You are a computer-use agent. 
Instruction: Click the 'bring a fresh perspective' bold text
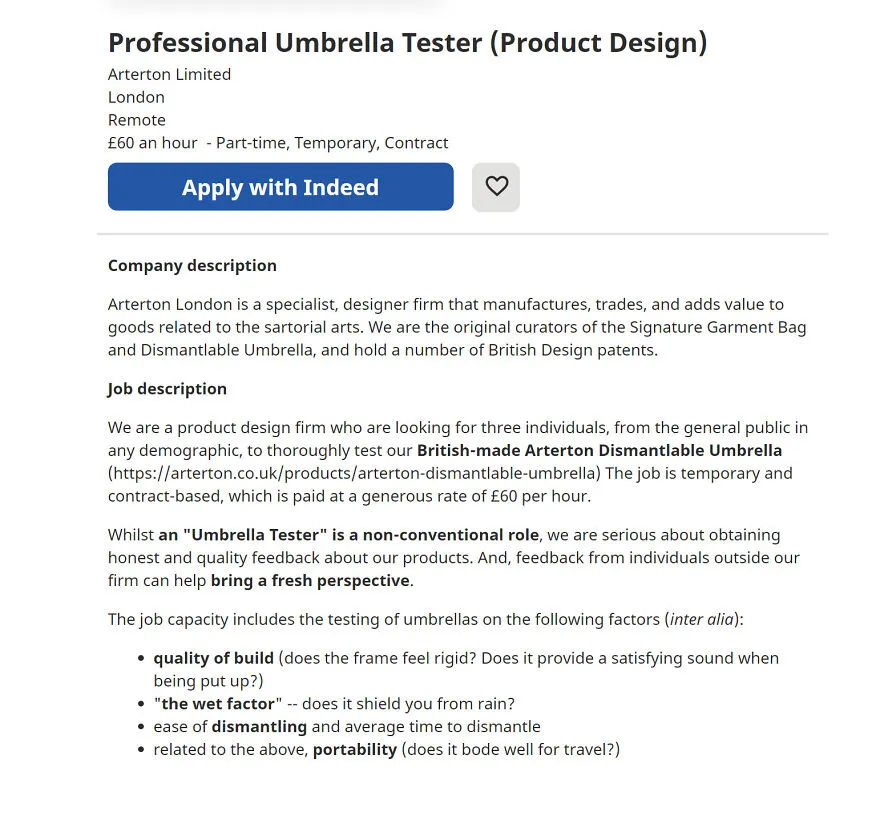coord(310,581)
